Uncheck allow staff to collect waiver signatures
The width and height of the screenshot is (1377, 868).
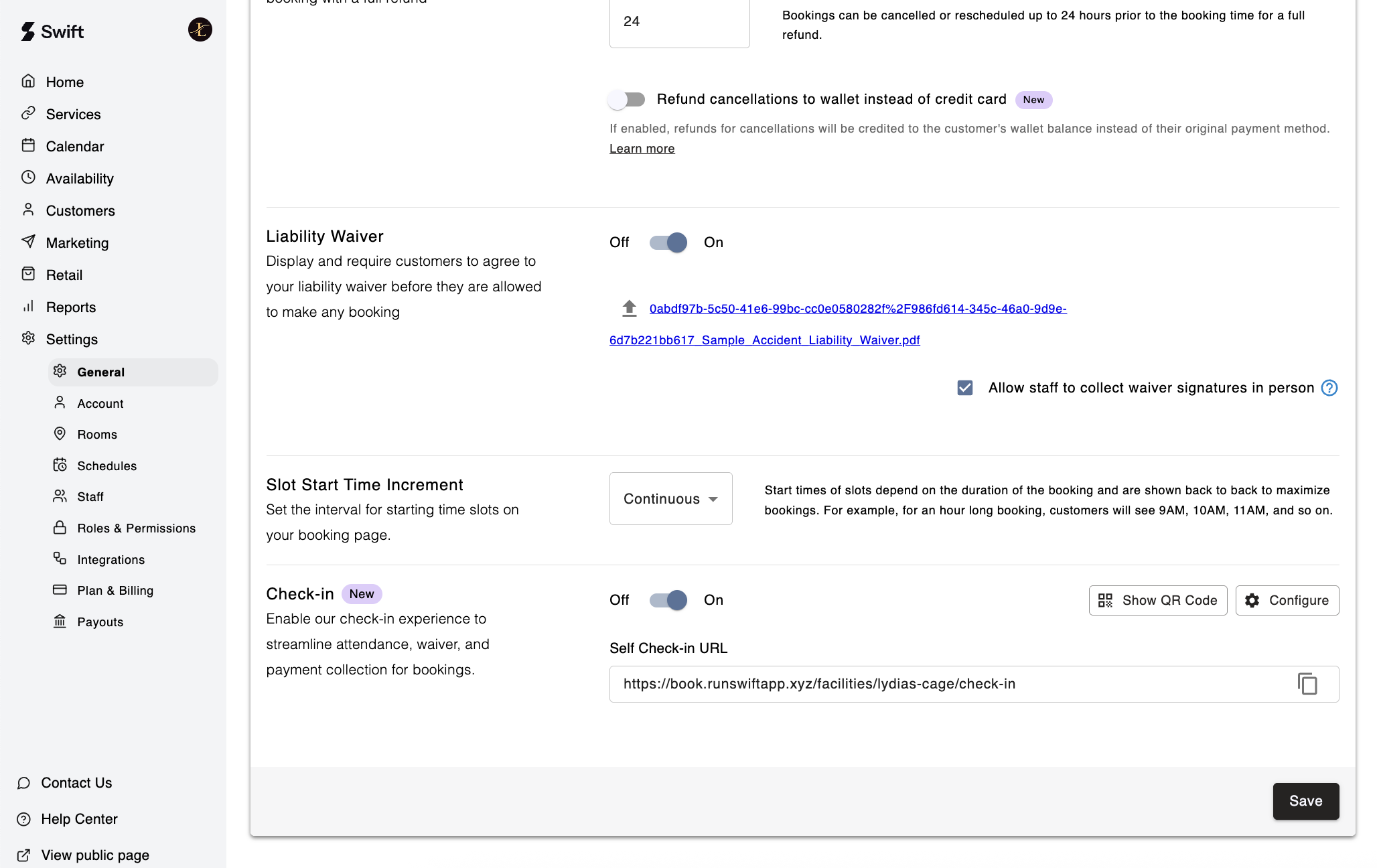(964, 388)
